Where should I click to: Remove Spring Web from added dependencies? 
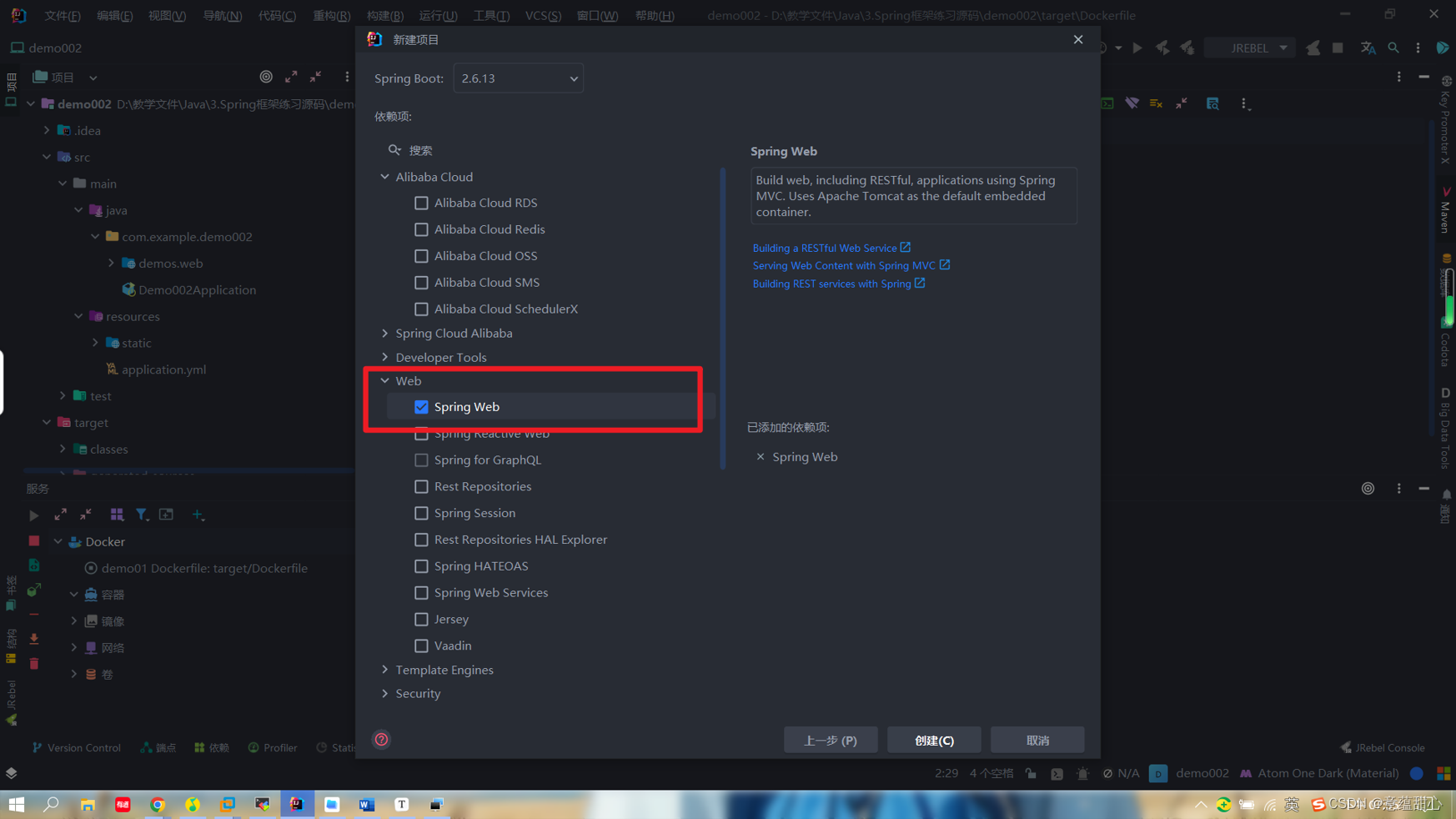click(x=760, y=457)
